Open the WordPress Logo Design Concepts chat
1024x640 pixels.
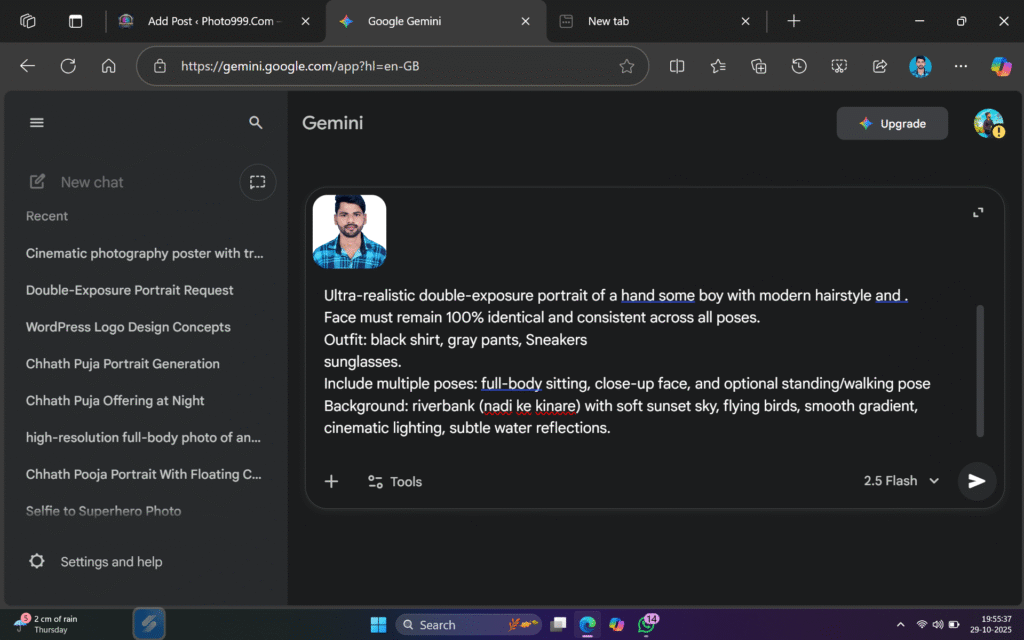(128, 327)
